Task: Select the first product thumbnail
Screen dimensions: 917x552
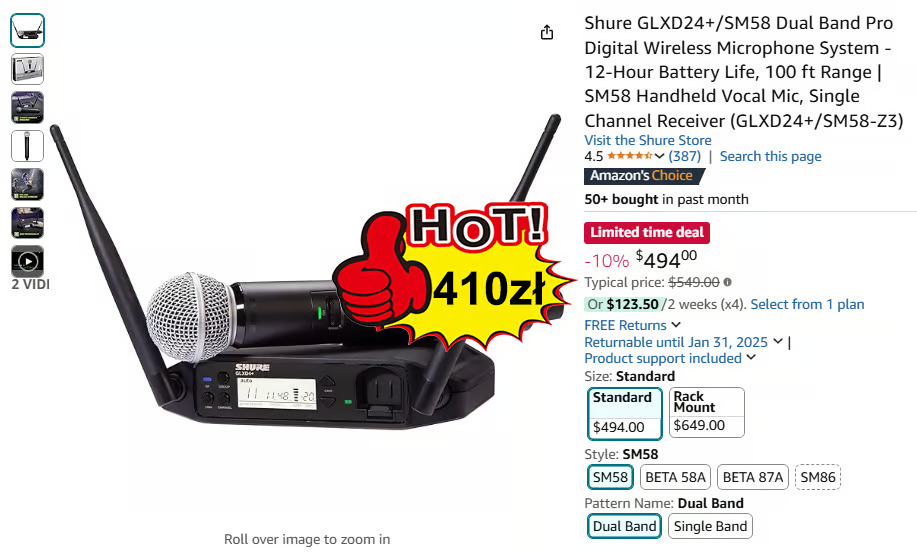Action: [27, 30]
